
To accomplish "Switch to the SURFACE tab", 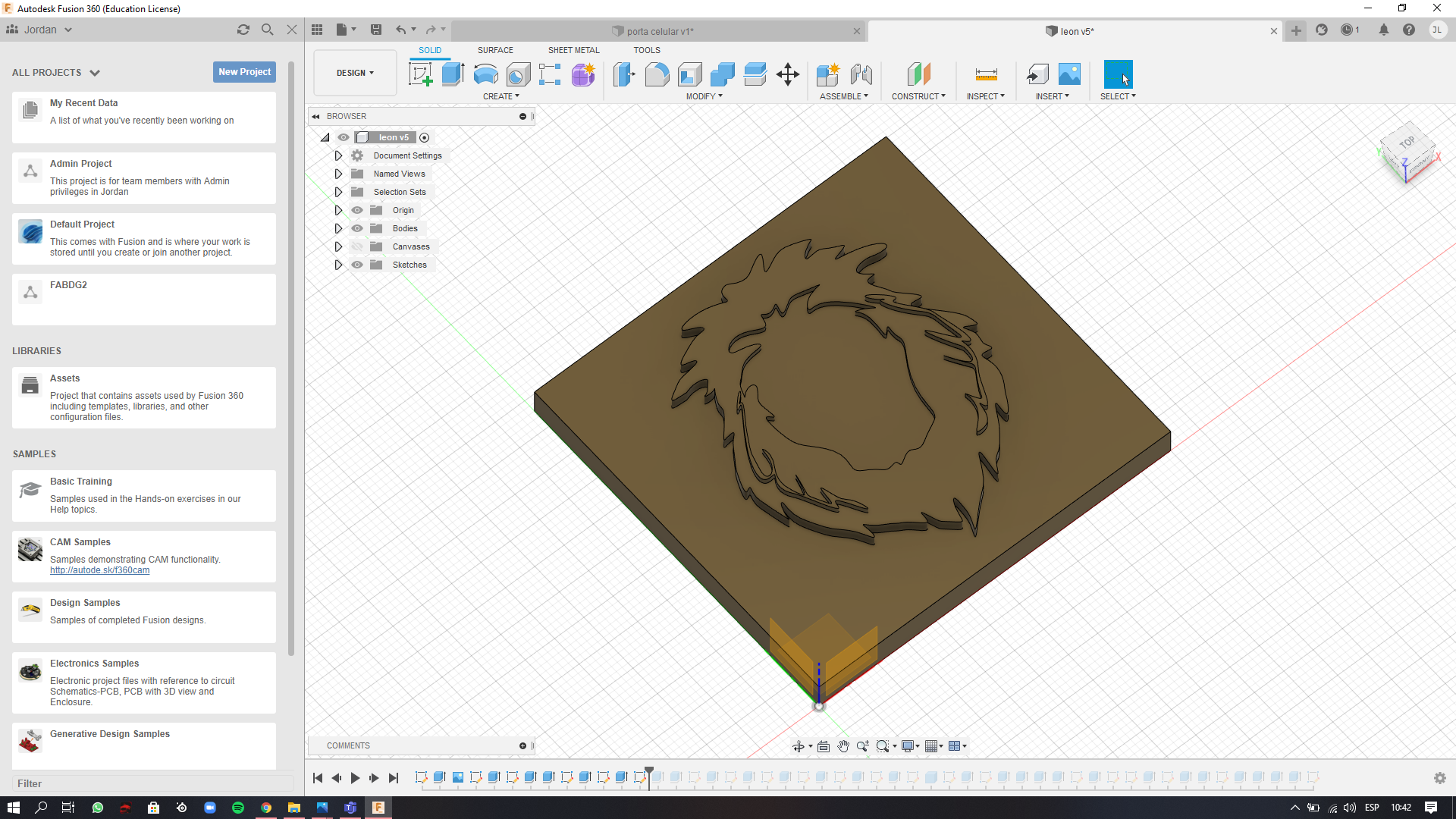I will [x=495, y=50].
